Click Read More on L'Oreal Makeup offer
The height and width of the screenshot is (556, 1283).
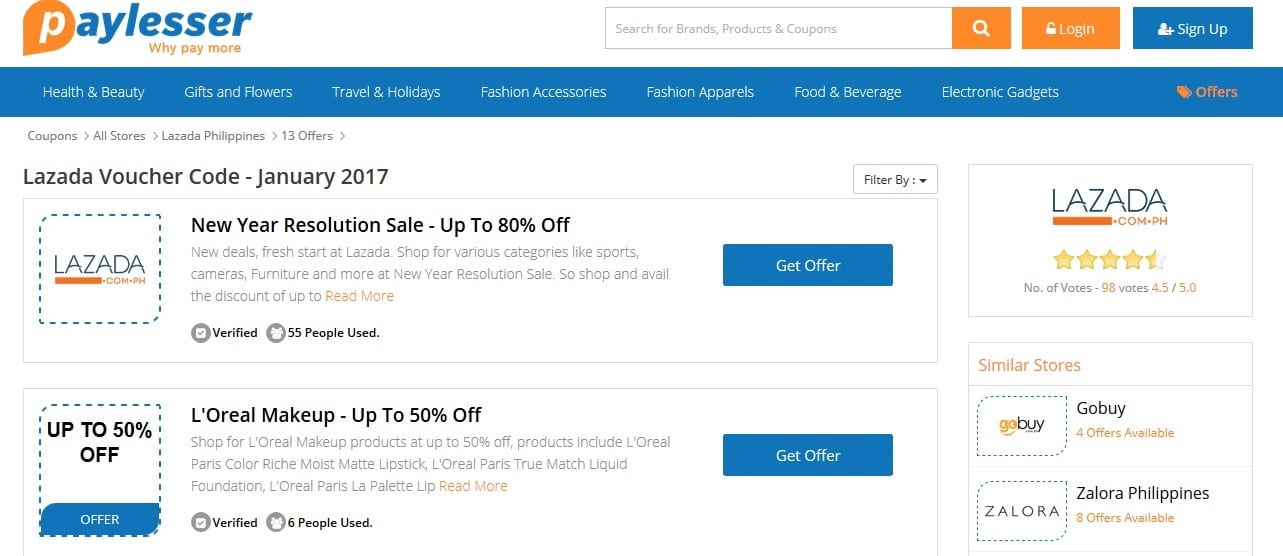(x=473, y=486)
